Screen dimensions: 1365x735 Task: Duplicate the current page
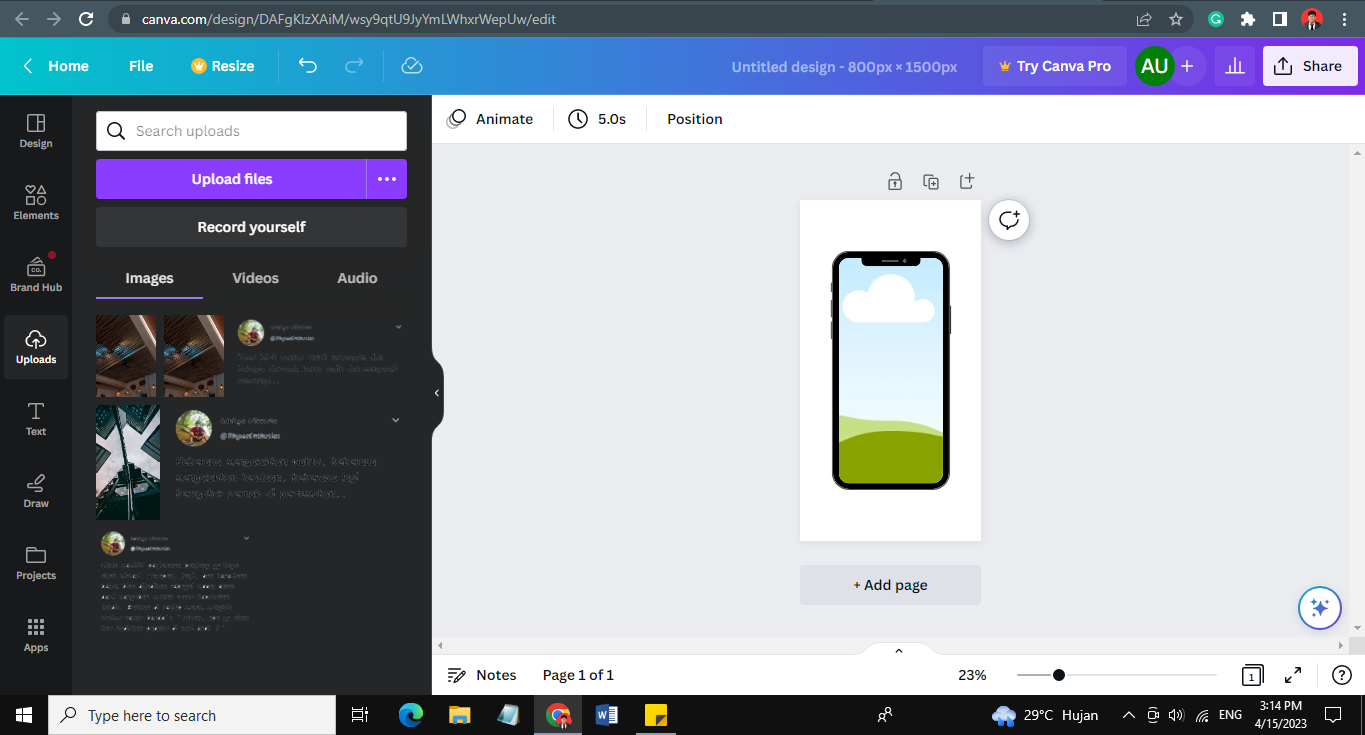coord(931,181)
